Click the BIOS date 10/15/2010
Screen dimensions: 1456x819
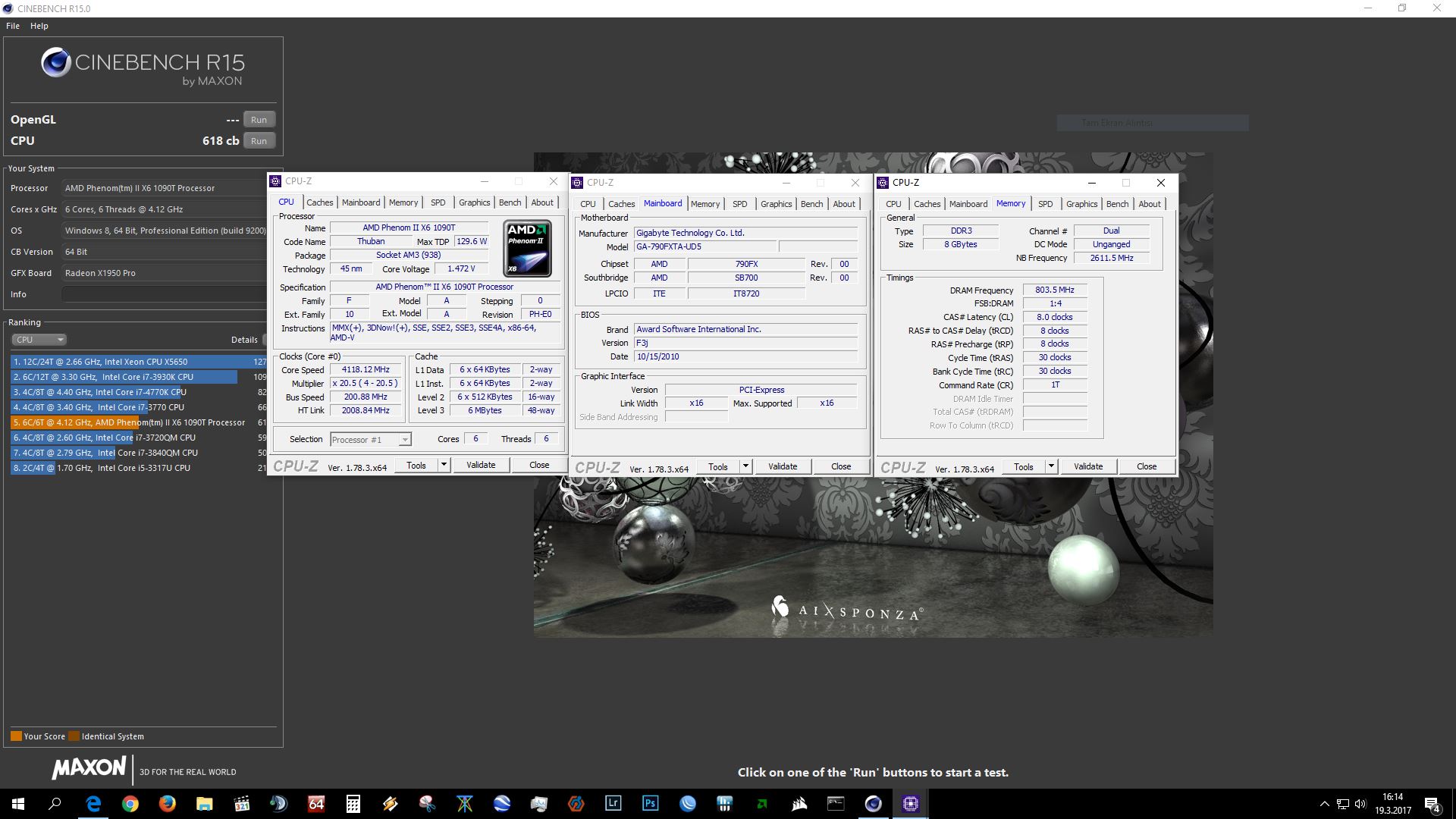point(745,356)
